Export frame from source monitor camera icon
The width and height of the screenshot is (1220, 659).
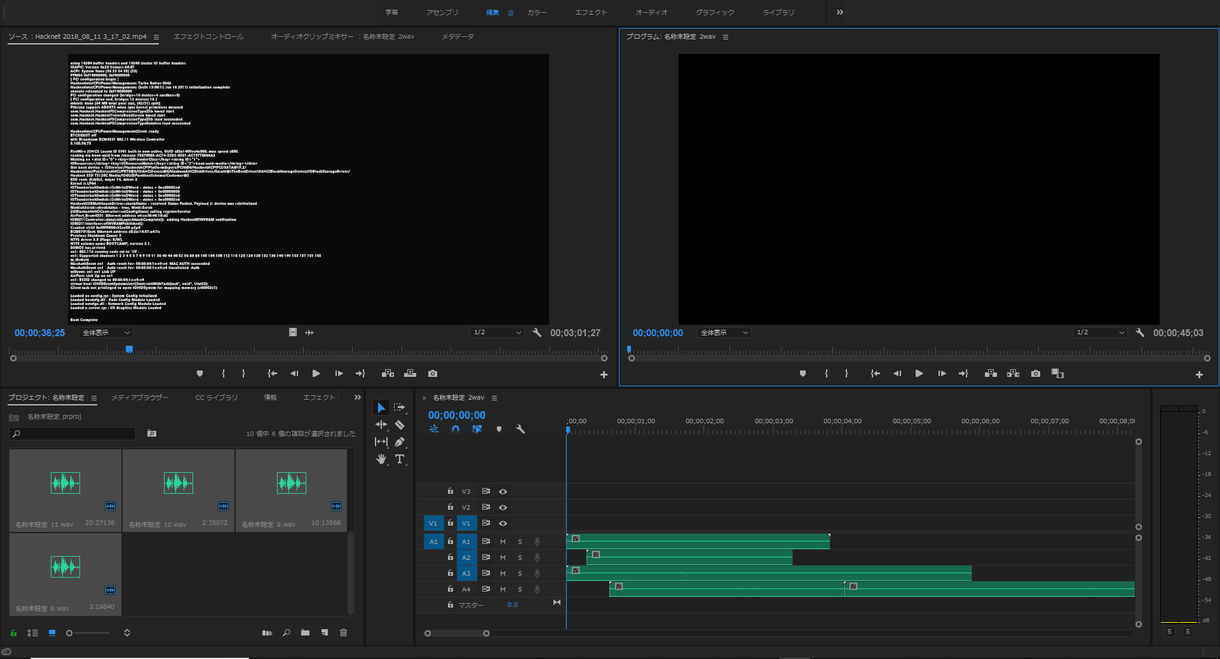click(x=432, y=373)
